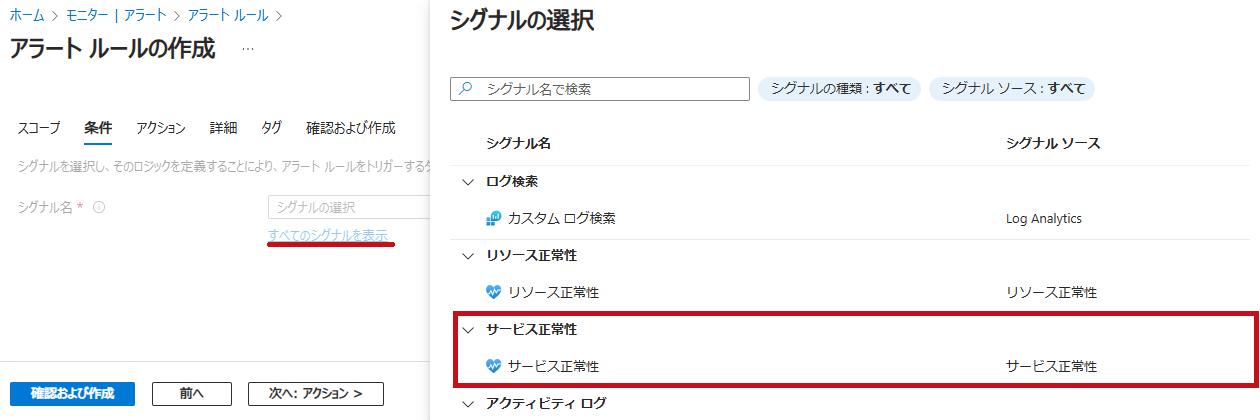Open the シグナル ソース filter
The image size is (1260, 420).
(x=1012, y=89)
